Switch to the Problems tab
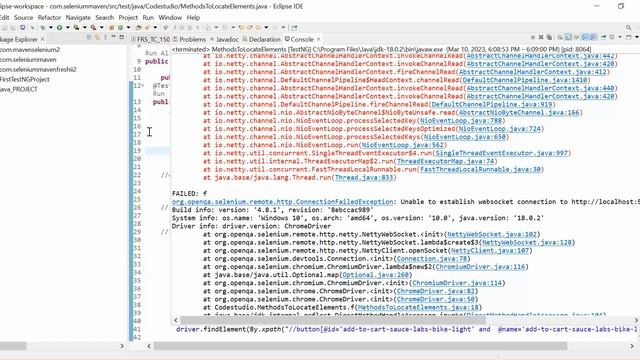The image size is (640, 360). [x=189, y=39]
